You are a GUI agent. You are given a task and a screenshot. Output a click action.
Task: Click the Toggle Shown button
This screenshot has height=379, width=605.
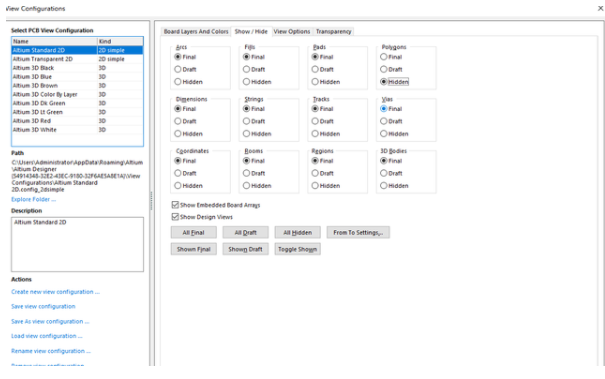tap(297, 249)
